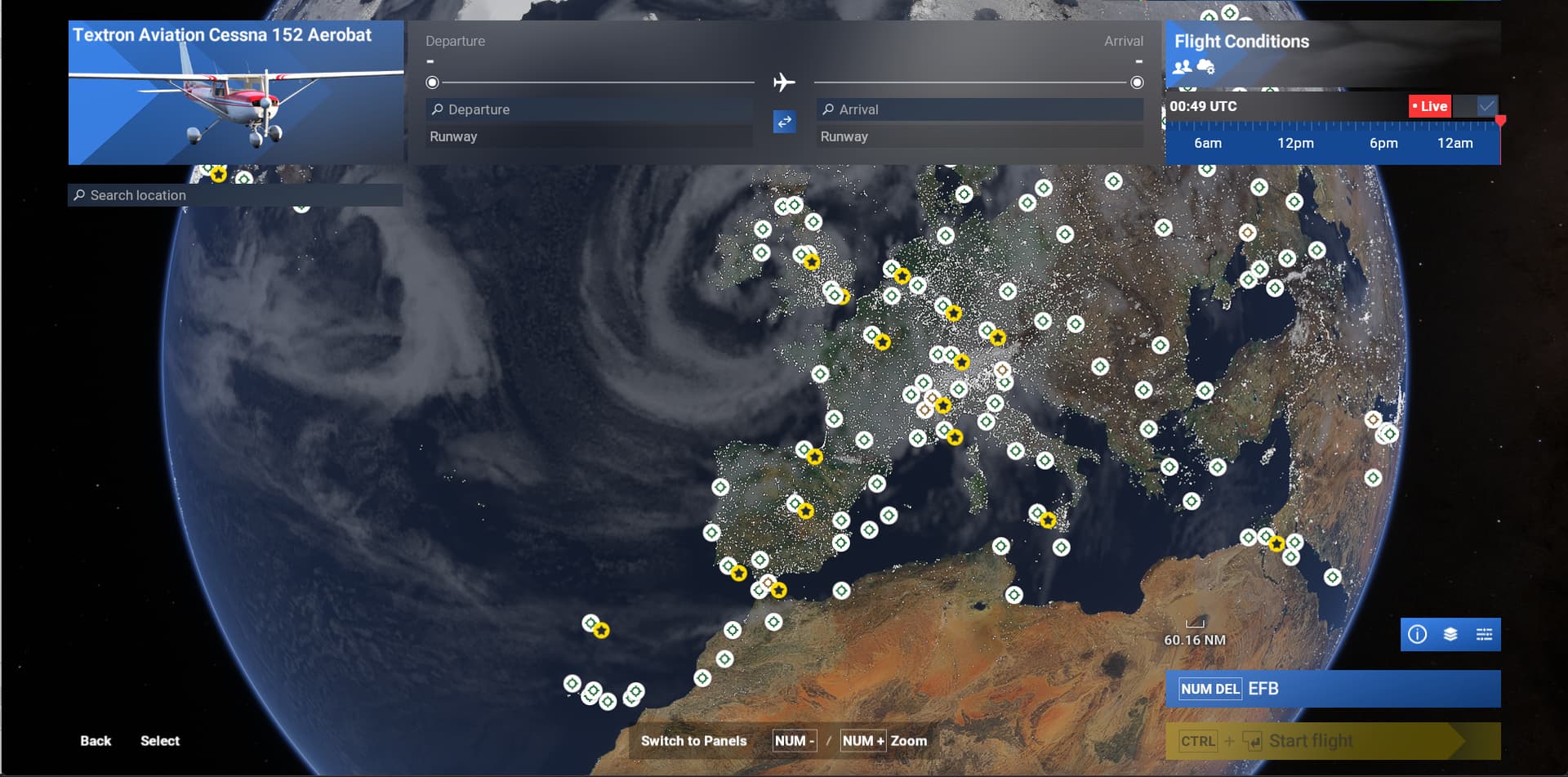Image resolution: width=1568 pixels, height=777 pixels.
Task: Open the map information icon
Action: coord(1417,635)
